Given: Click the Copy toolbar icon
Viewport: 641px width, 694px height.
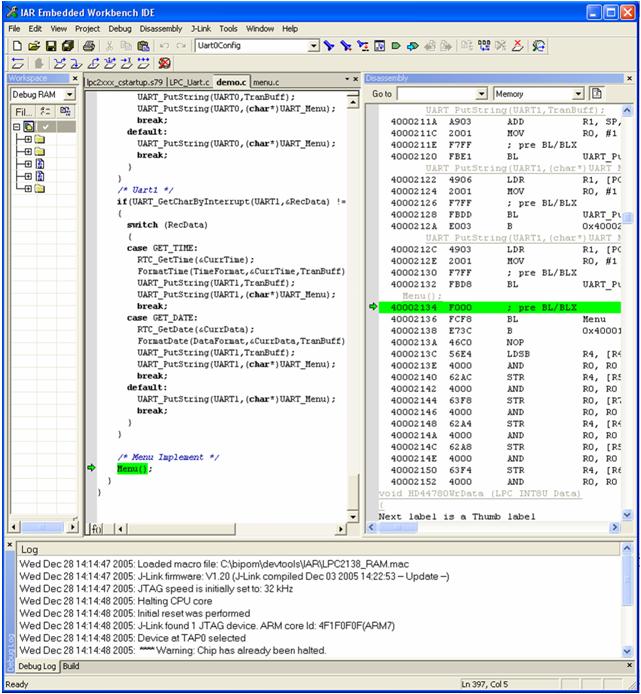Looking at the screenshot, I should point(126,46).
